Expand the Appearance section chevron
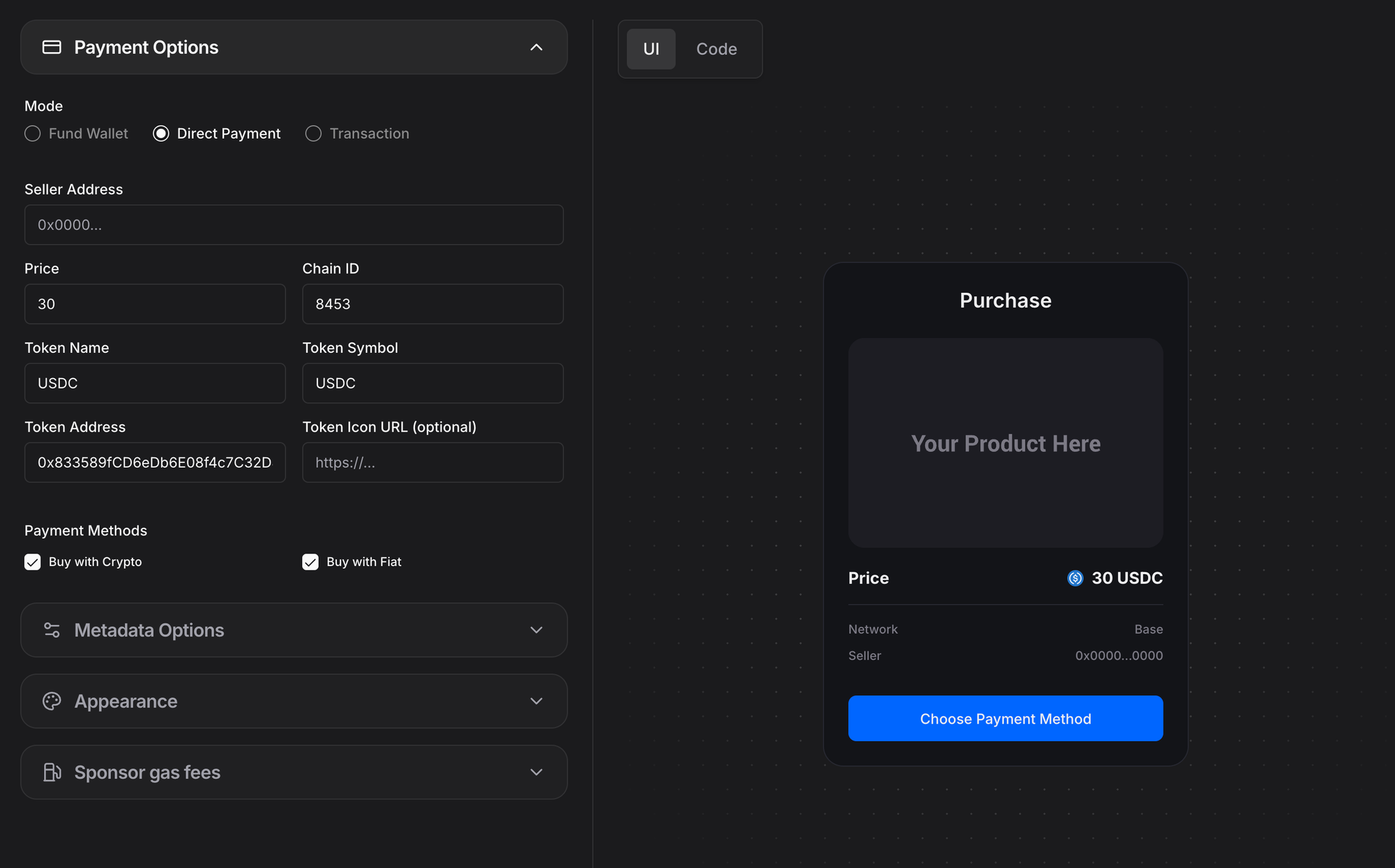Screen dimensions: 1395x868 (x=536, y=701)
